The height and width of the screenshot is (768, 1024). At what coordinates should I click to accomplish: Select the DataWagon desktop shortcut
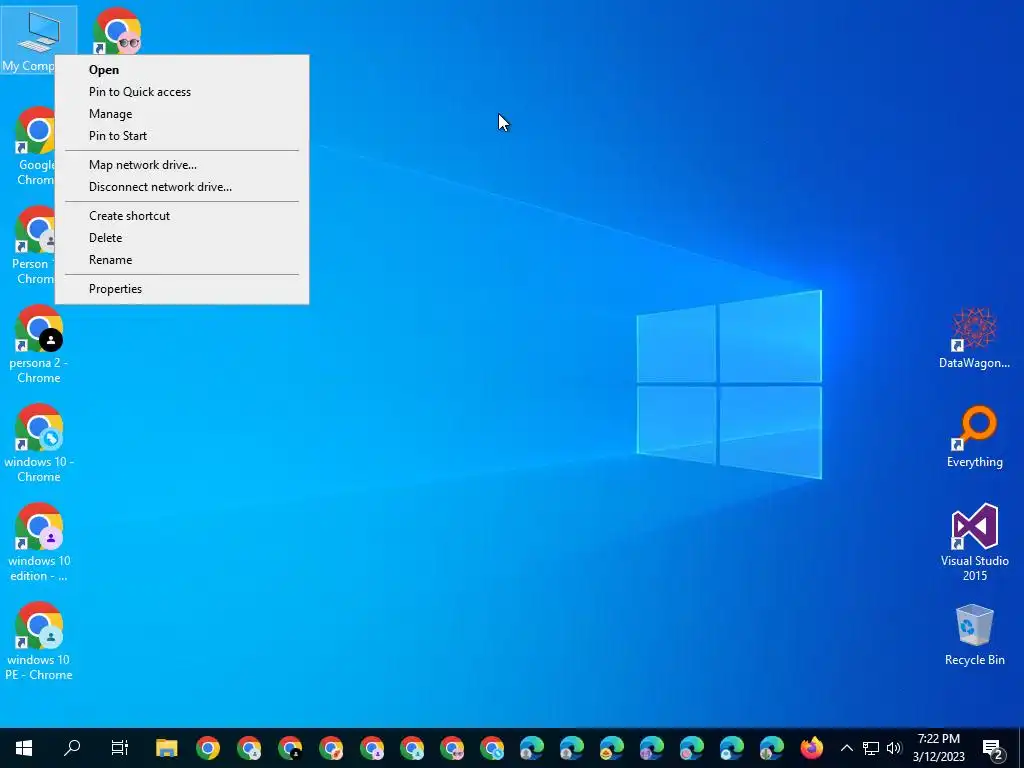974,338
